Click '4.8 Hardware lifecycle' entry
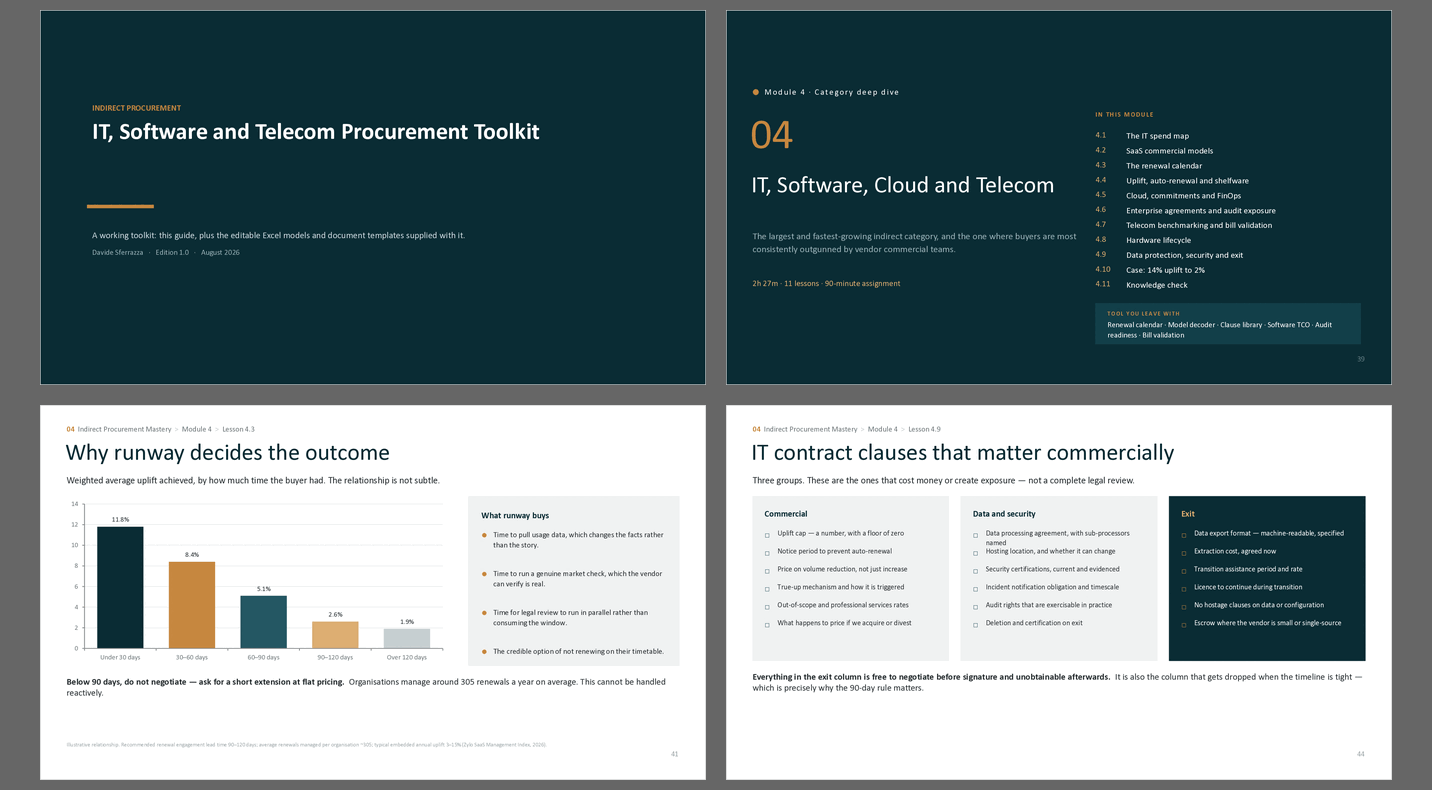Screen dimensions: 1432x790 pos(1143,240)
